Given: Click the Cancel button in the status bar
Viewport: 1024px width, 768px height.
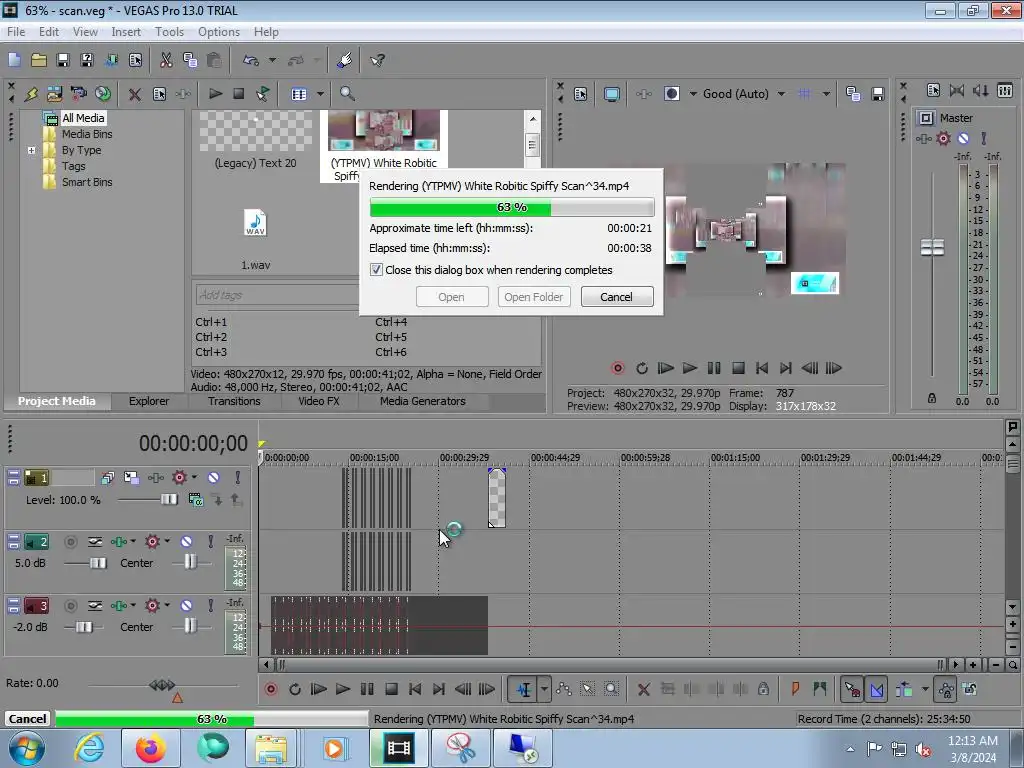Looking at the screenshot, I should [27, 718].
